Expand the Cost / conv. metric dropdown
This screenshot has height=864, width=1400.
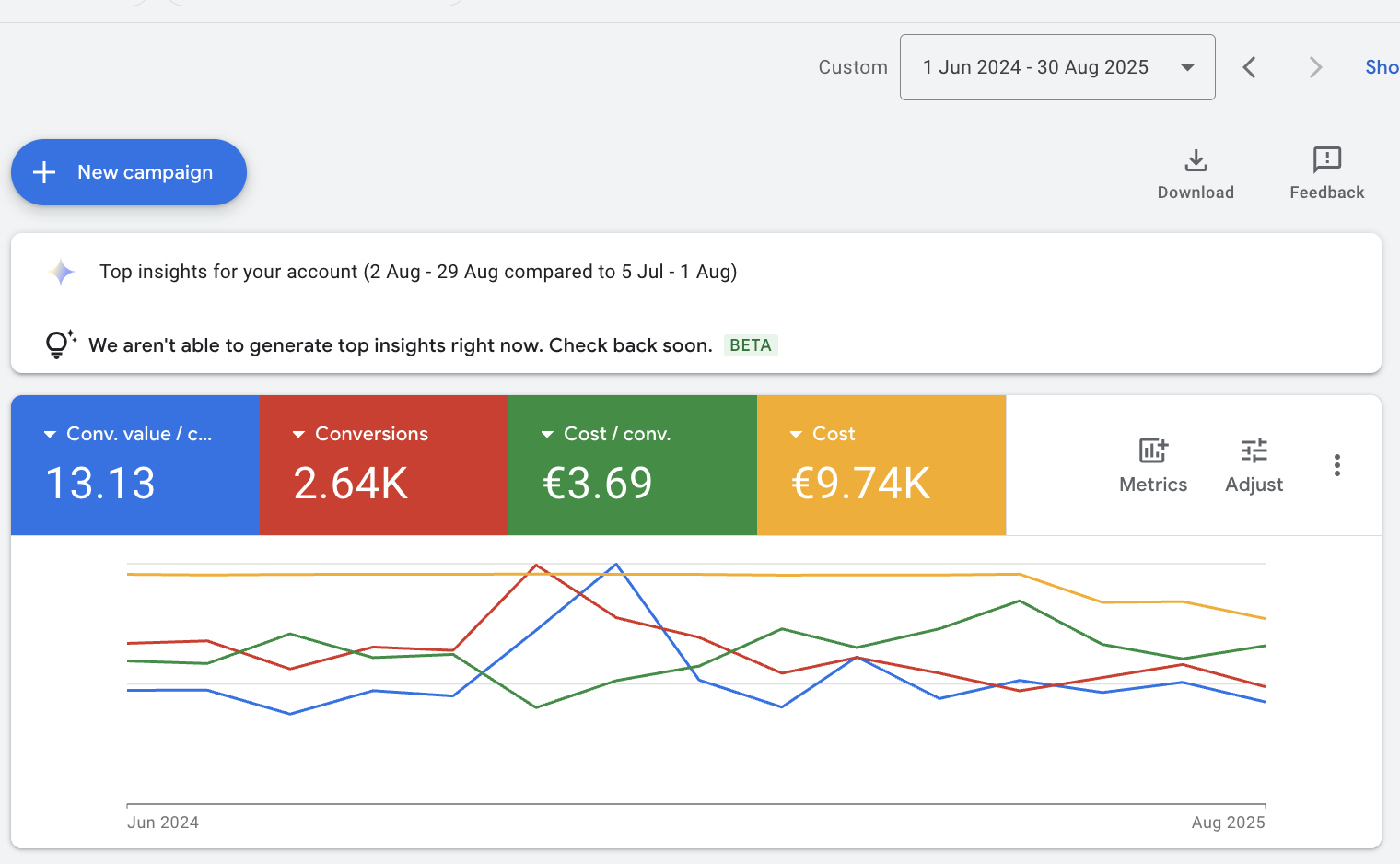[x=547, y=434]
